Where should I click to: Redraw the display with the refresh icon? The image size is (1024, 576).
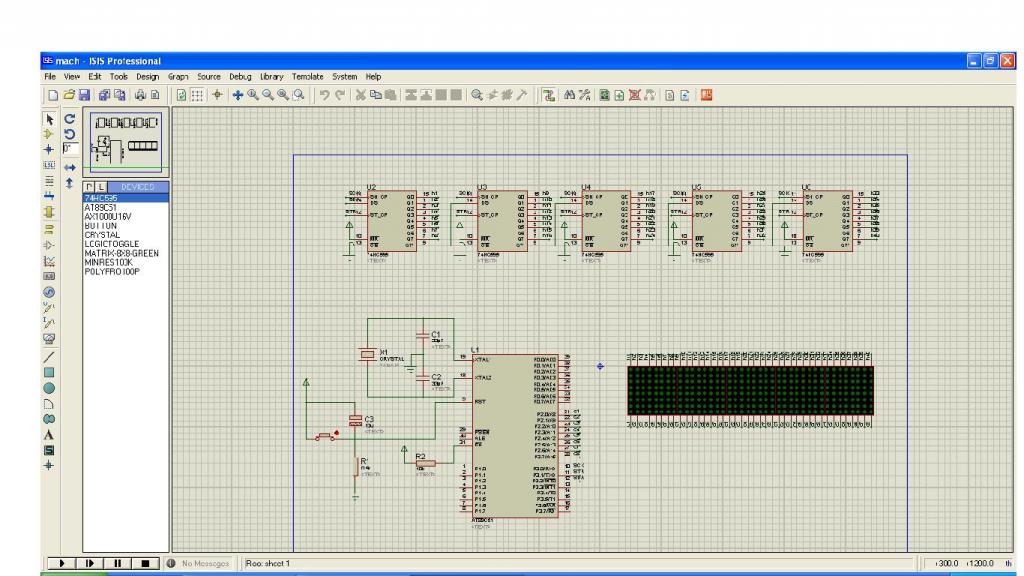coord(181,95)
